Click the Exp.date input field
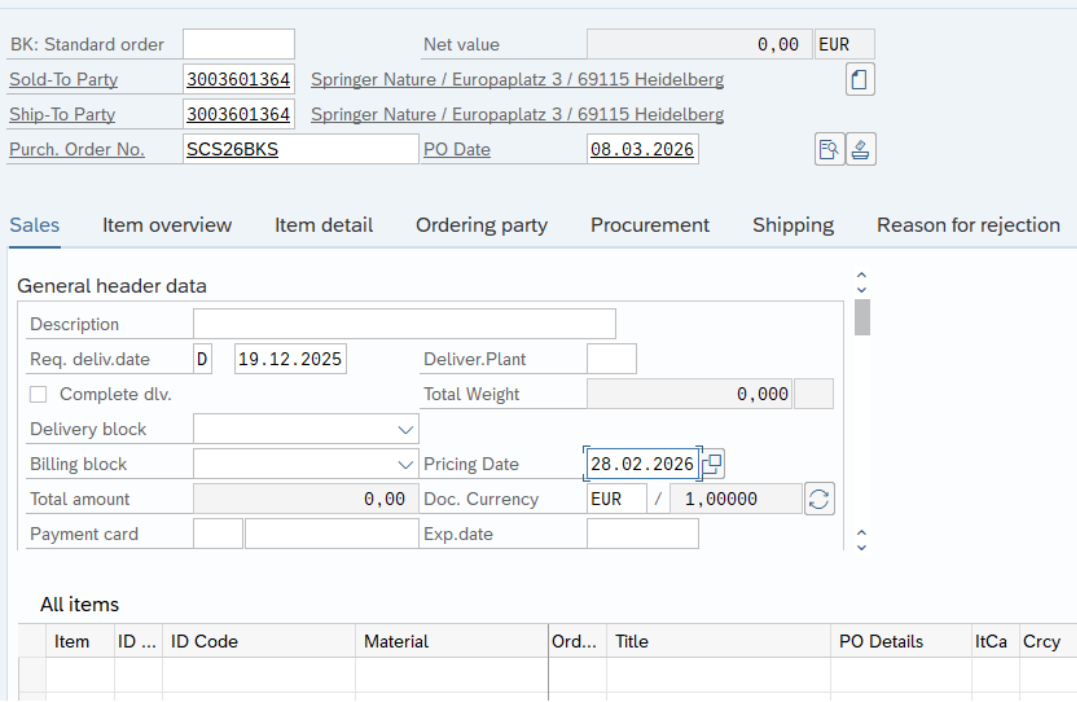The height and width of the screenshot is (702, 1077). point(643,534)
